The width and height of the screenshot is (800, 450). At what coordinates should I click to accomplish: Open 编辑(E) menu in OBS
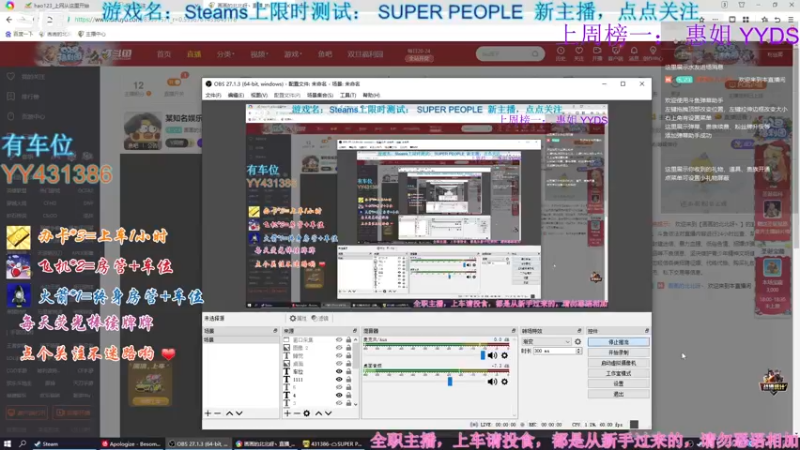(x=236, y=95)
